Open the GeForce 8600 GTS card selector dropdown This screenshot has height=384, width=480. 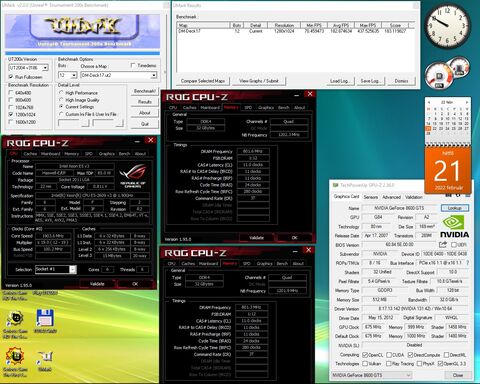pyautogui.click(x=371, y=375)
